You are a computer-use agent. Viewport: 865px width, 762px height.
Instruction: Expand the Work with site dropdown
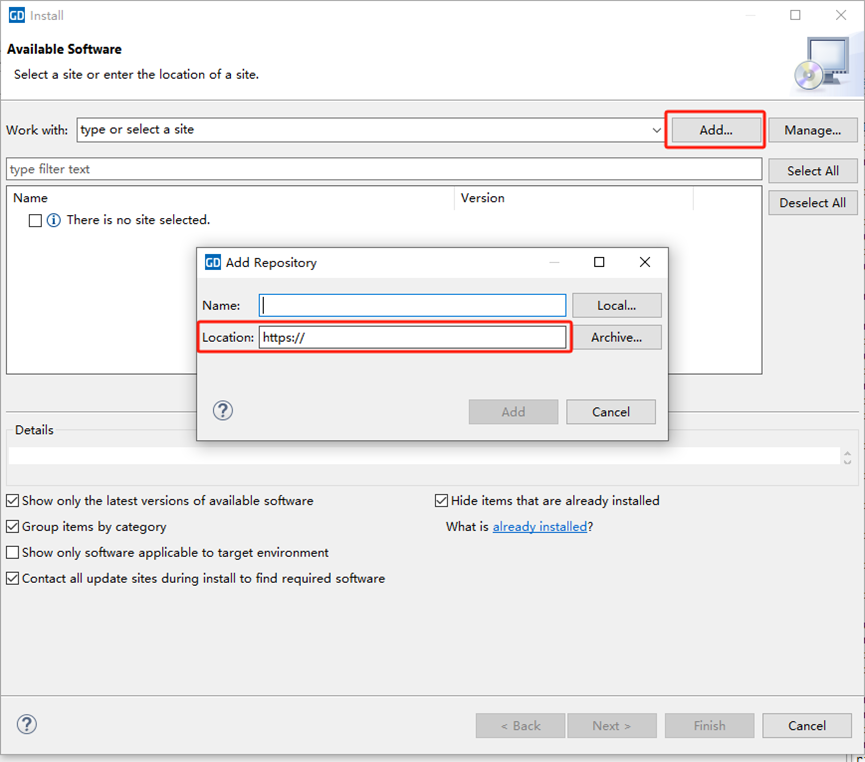click(656, 130)
